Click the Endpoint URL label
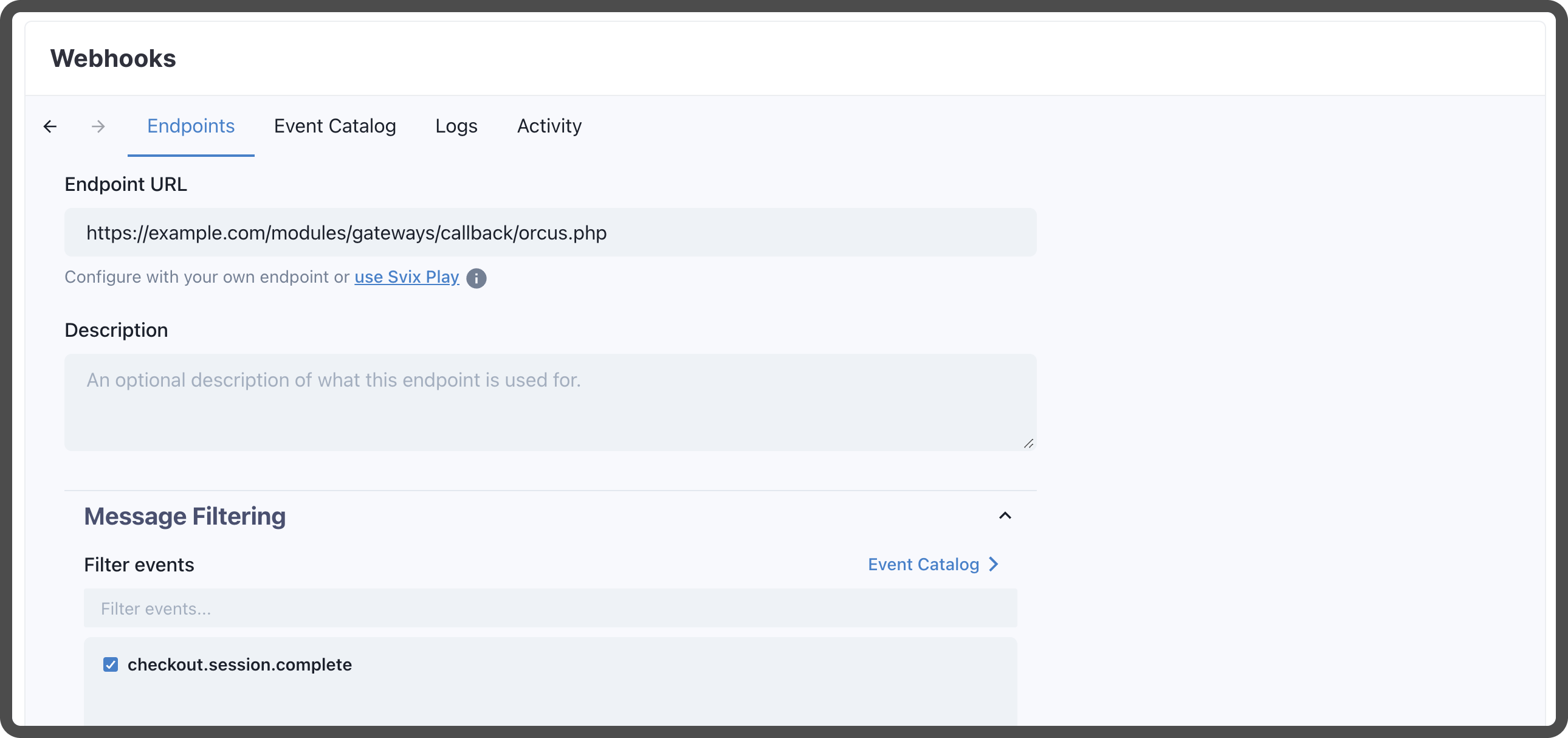1568x738 pixels. coord(125,184)
